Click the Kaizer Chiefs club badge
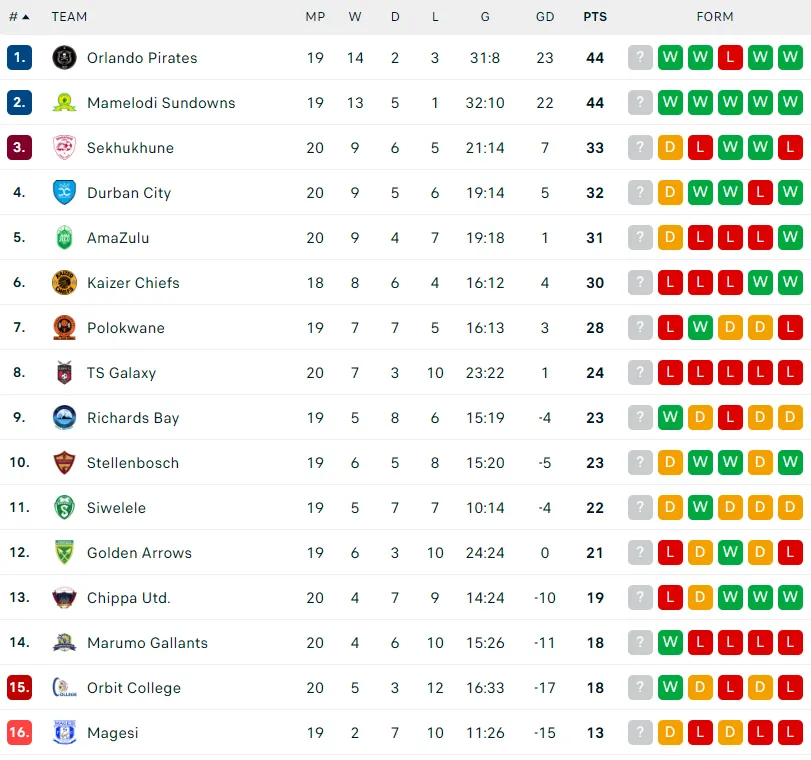The width and height of the screenshot is (811, 760). pos(64,283)
